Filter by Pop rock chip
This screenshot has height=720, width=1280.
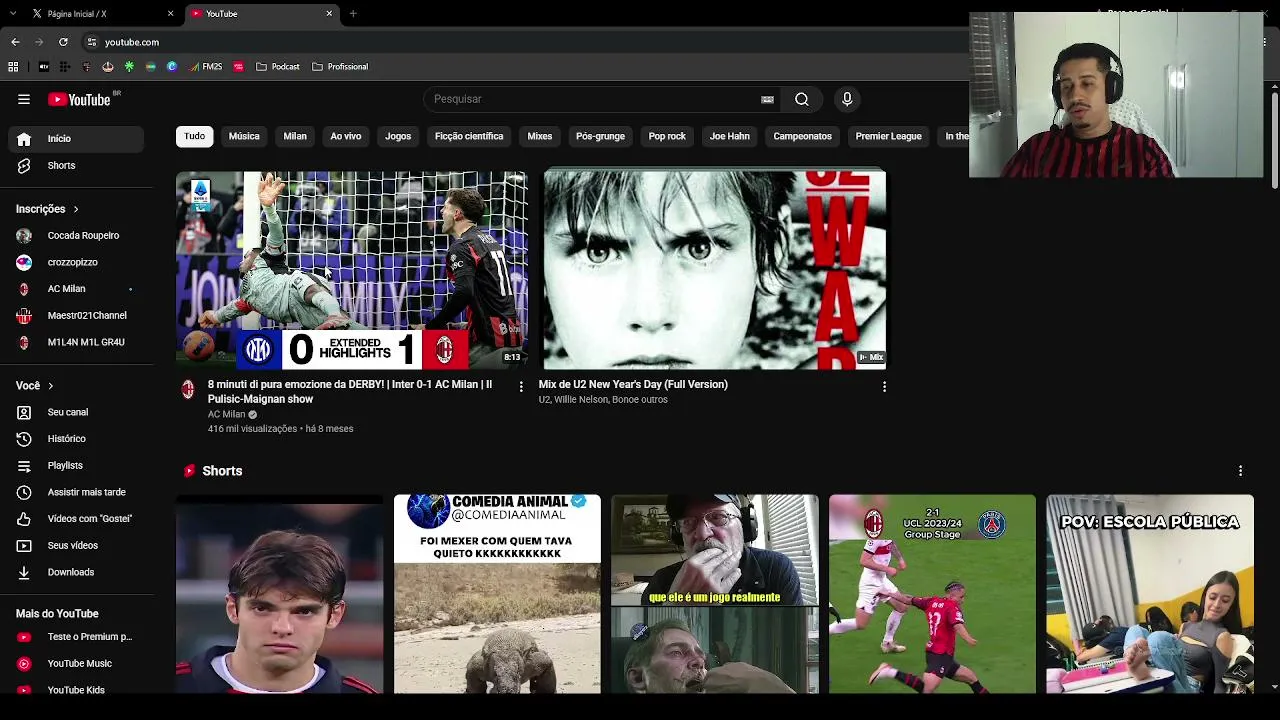[x=667, y=136]
